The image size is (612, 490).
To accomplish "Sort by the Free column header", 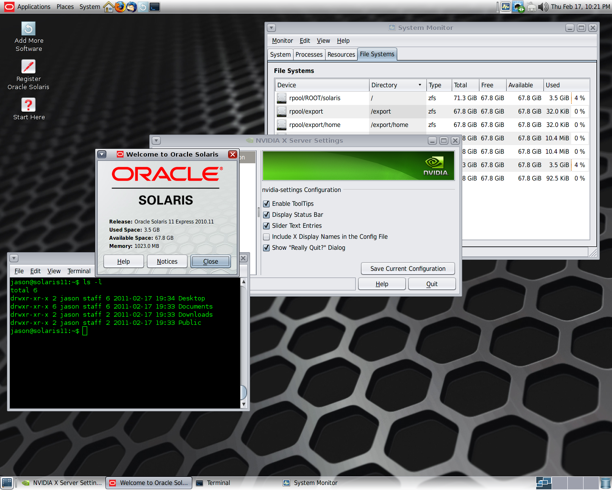I will pyautogui.click(x=492, y=85).
